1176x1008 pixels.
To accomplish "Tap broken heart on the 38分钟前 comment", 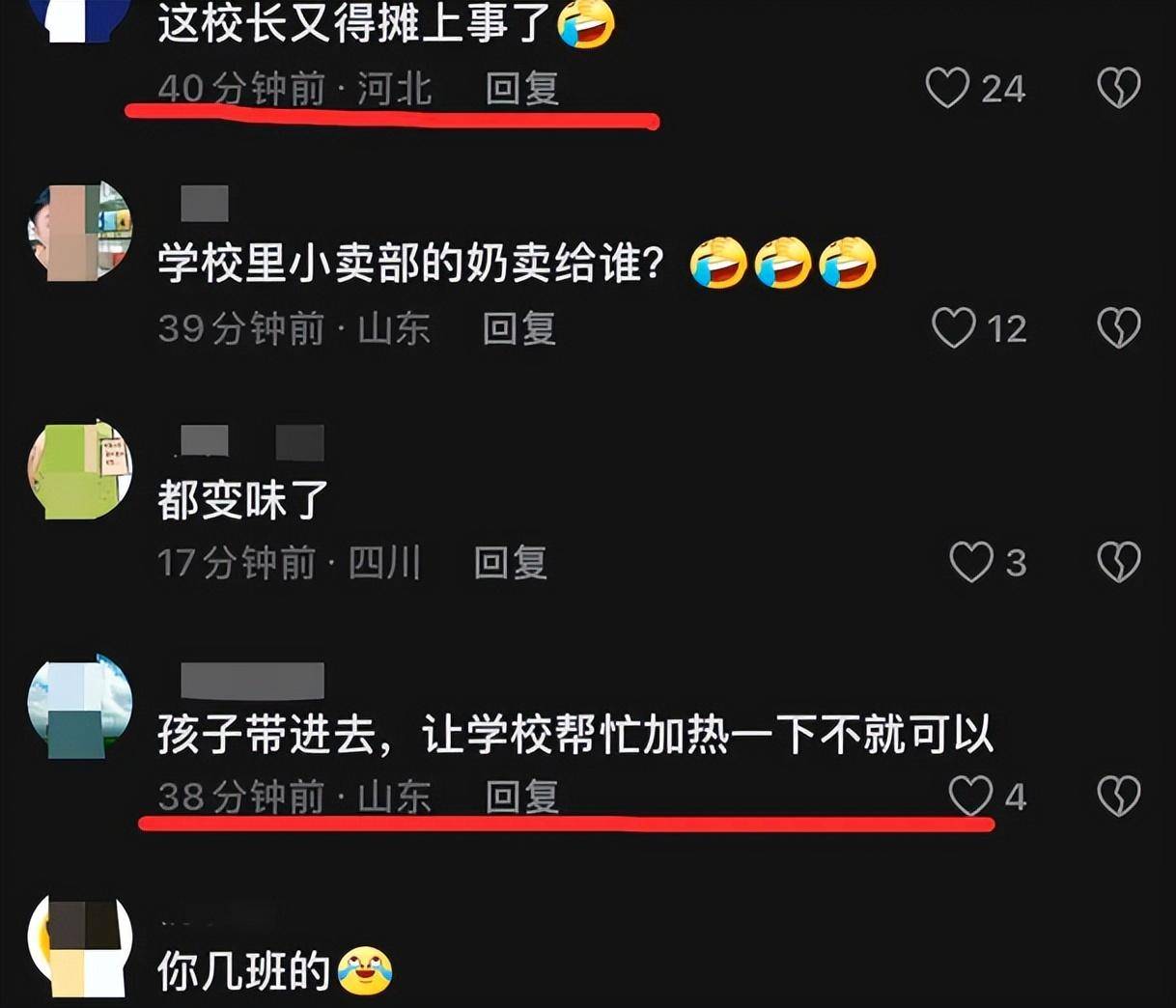I will [x=1119, y=797].
